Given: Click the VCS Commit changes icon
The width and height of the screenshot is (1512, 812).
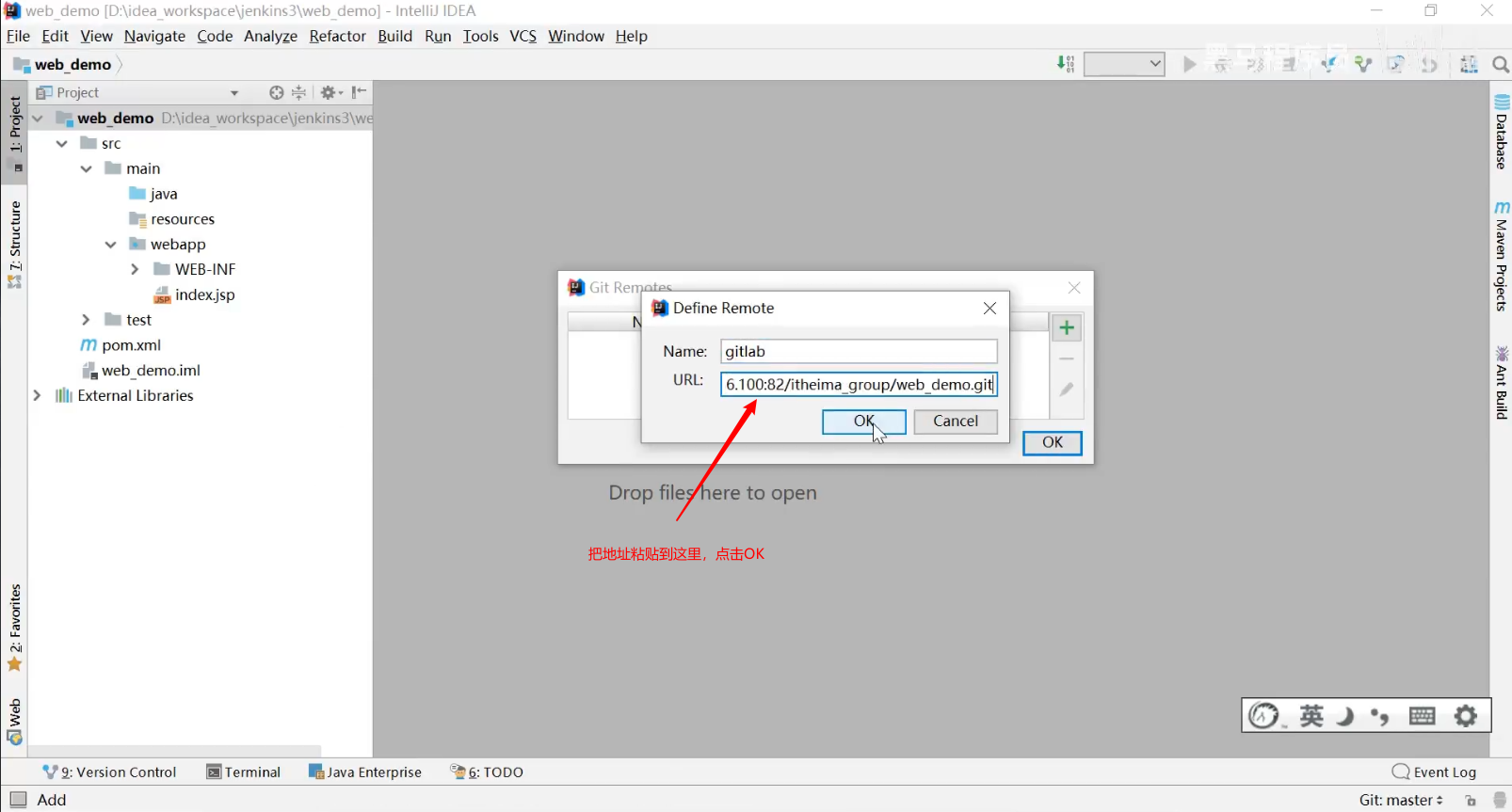Looking at the screenshot, I should tap(1362, 64).
